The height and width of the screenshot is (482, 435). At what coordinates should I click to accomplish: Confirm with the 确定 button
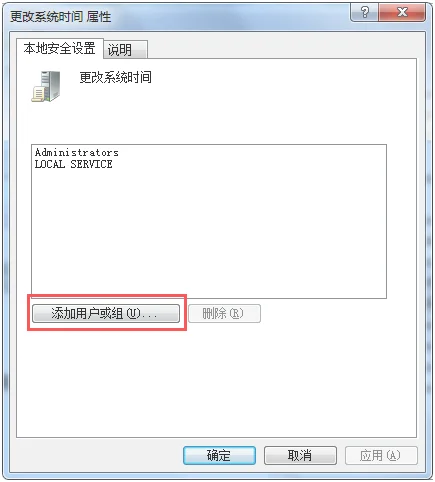pos(219,455)
